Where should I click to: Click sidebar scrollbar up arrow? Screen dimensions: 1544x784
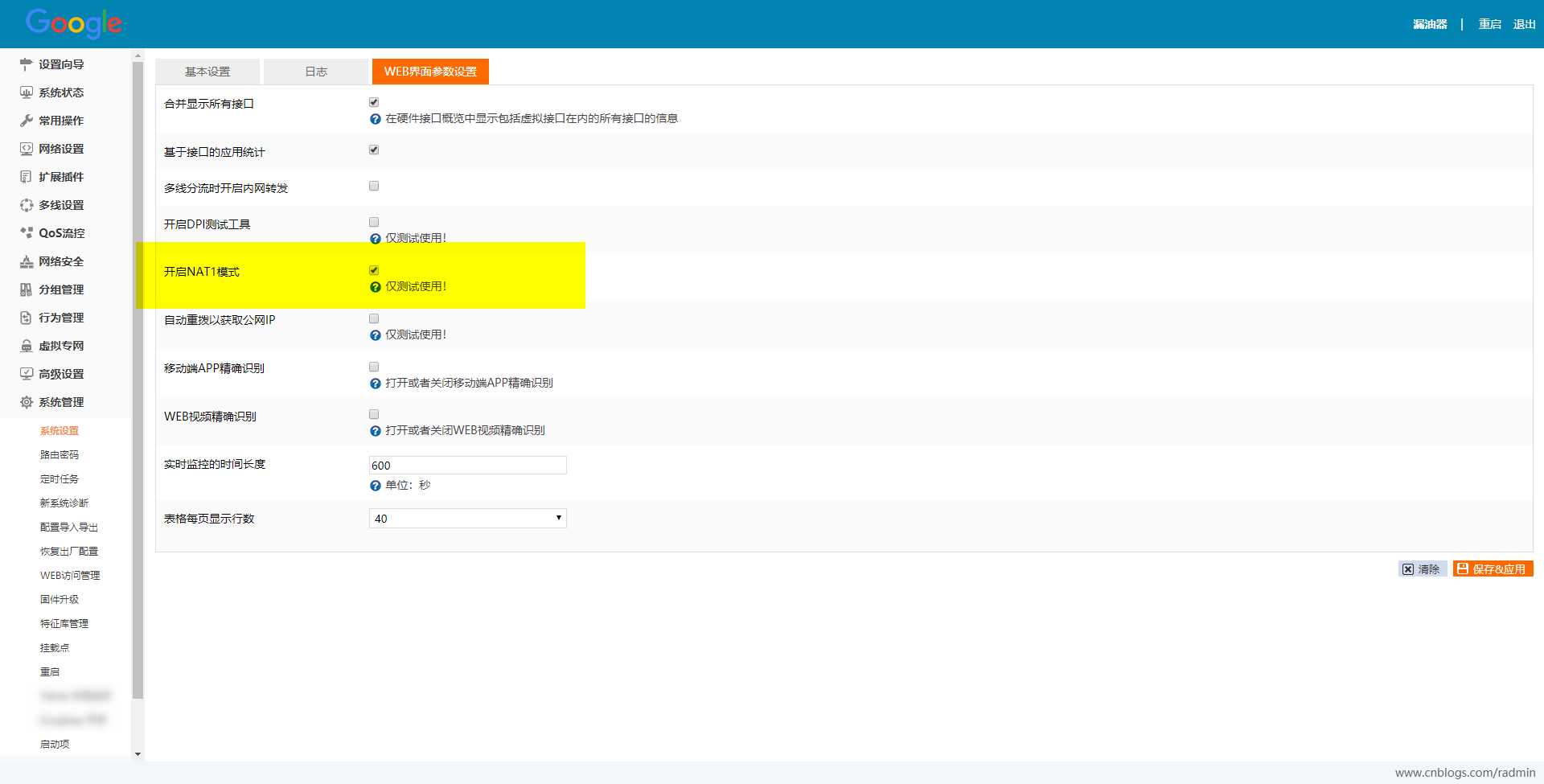tap(138, 55)
